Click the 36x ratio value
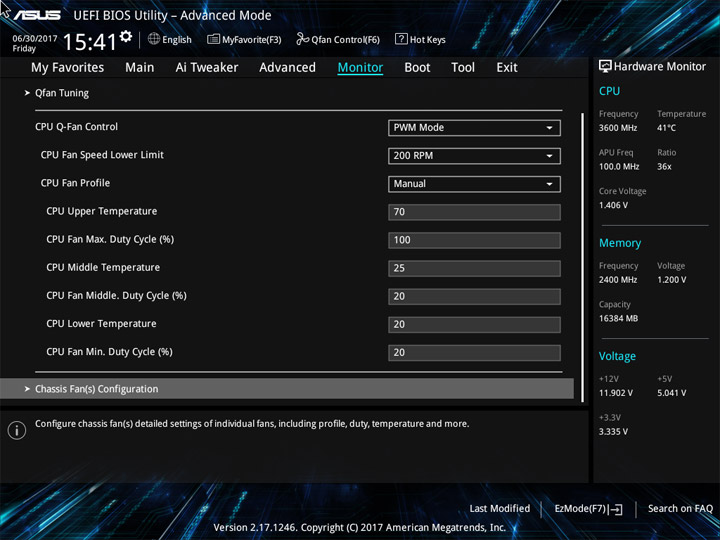This screenshot has height=540, width=720. pyautogui.click(x=664, y=167)
